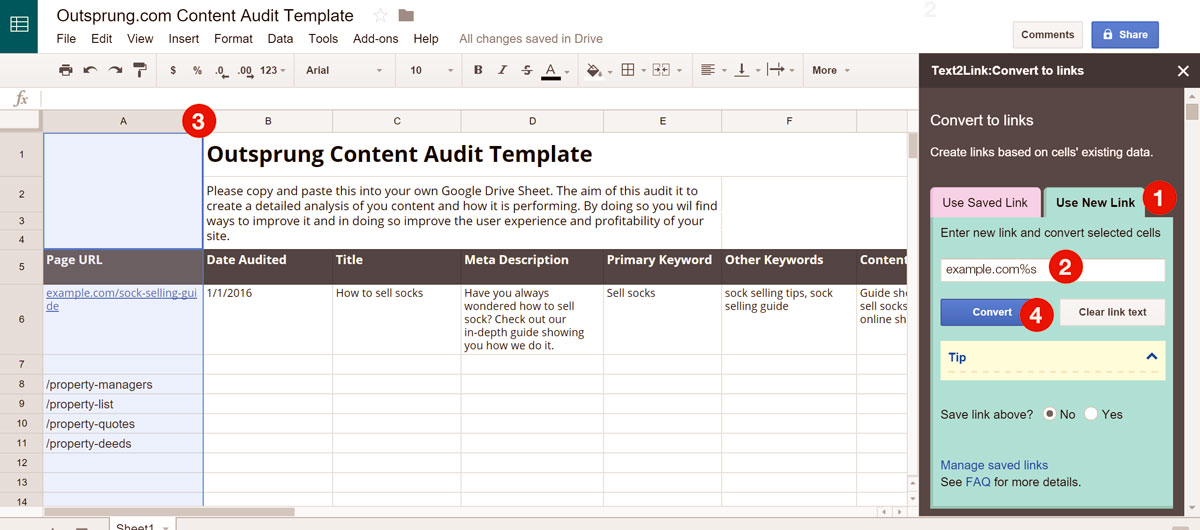Undo the last action
1200x530 pixels.
(x=91, y=70)
